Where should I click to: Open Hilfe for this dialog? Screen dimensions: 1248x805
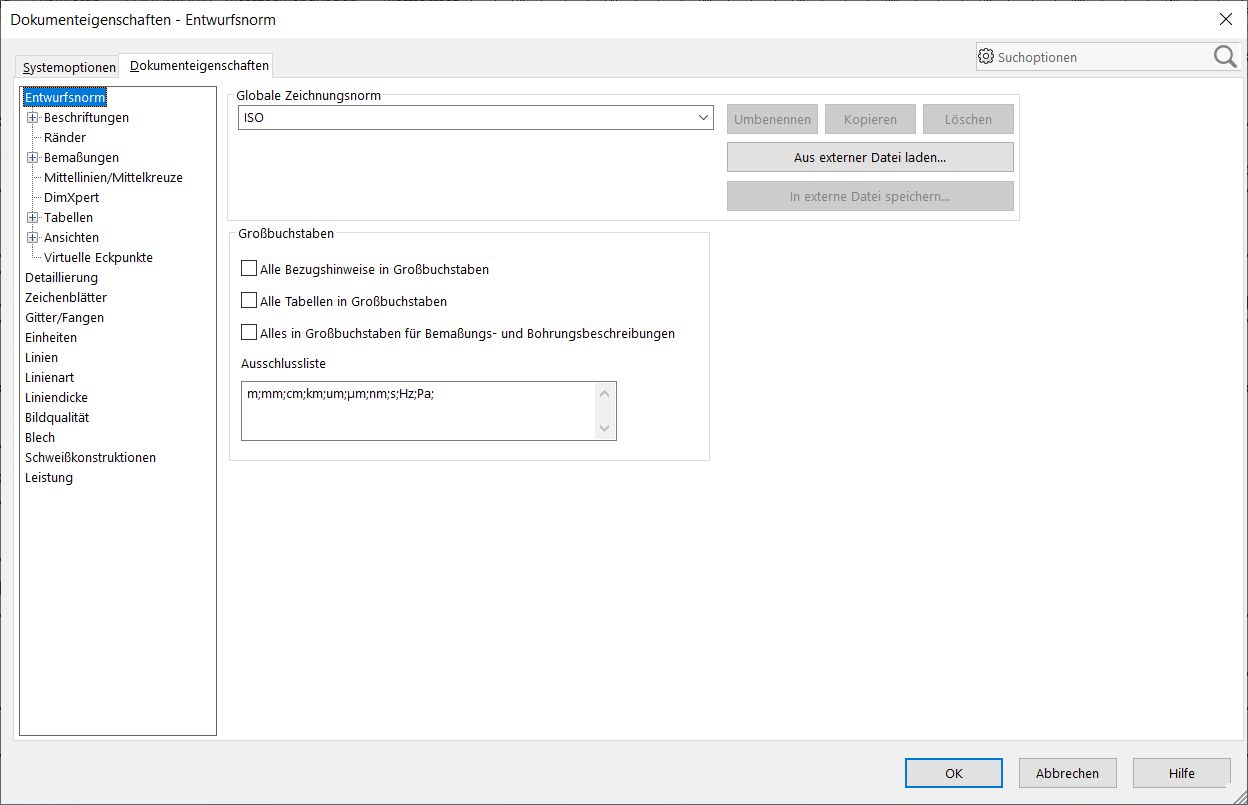(x=1181, y=773)
